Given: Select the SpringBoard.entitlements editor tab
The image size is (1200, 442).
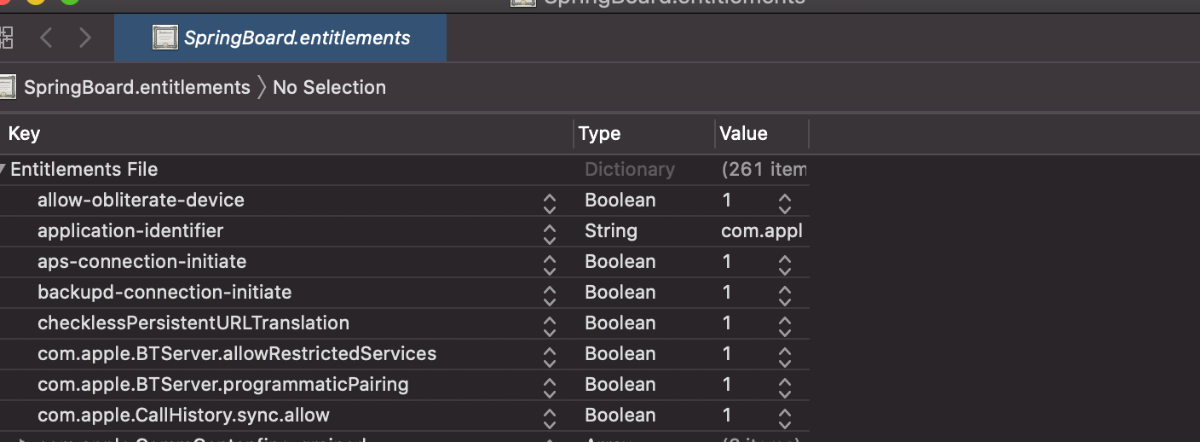Looking at the screenshot, I should tap(281, 38).
